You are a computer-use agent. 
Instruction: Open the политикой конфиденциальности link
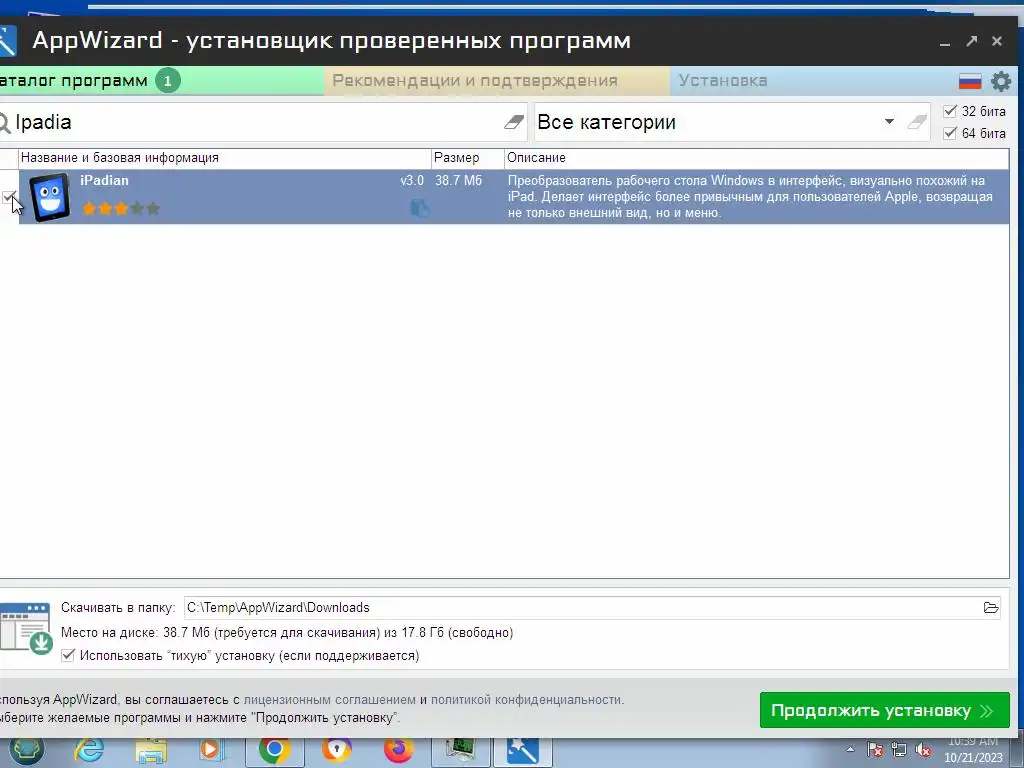click(x=526, y=699)
